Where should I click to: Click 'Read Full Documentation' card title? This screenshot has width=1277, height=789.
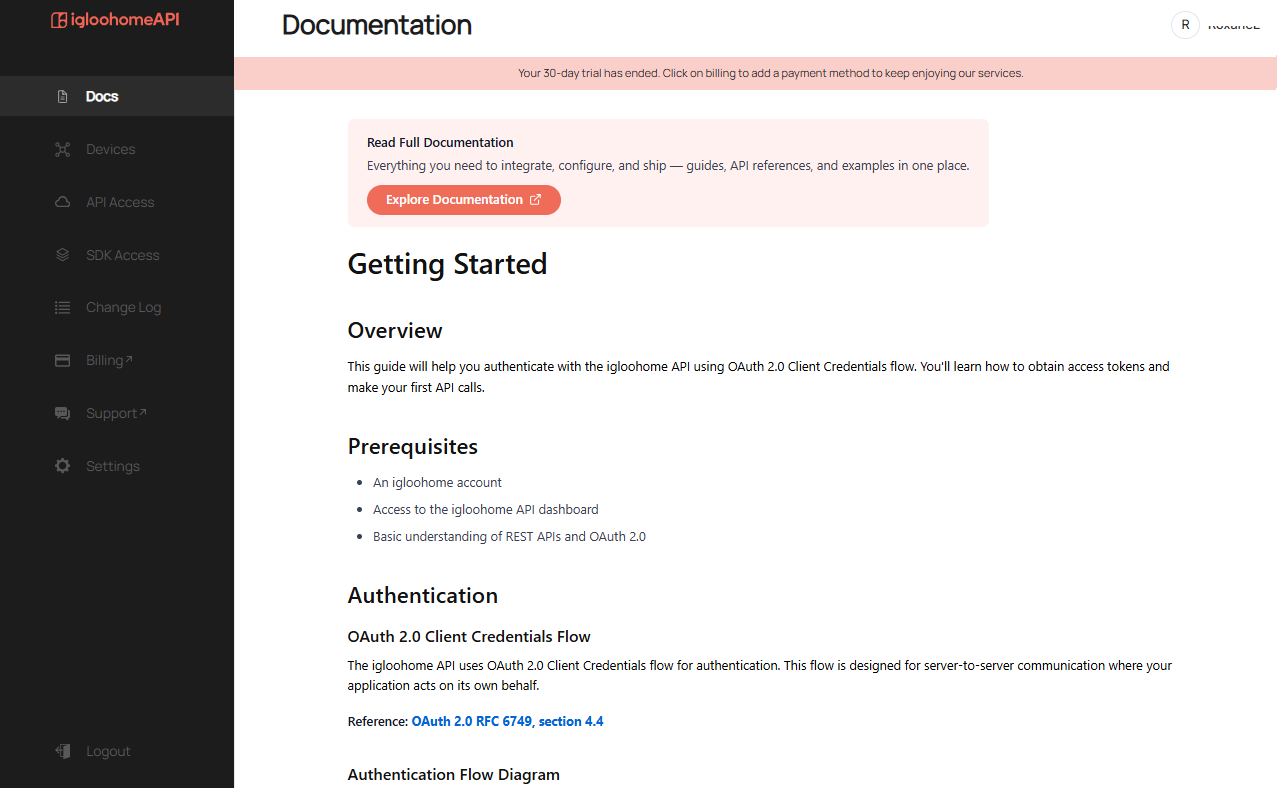pyautogui.click(x=440, y=143)
